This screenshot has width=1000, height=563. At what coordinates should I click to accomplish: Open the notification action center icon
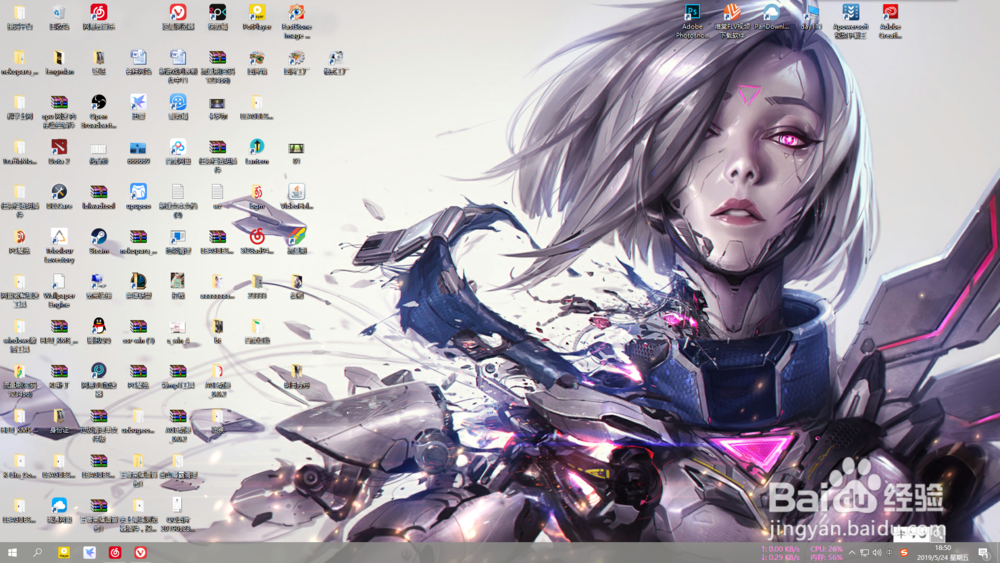984,553
